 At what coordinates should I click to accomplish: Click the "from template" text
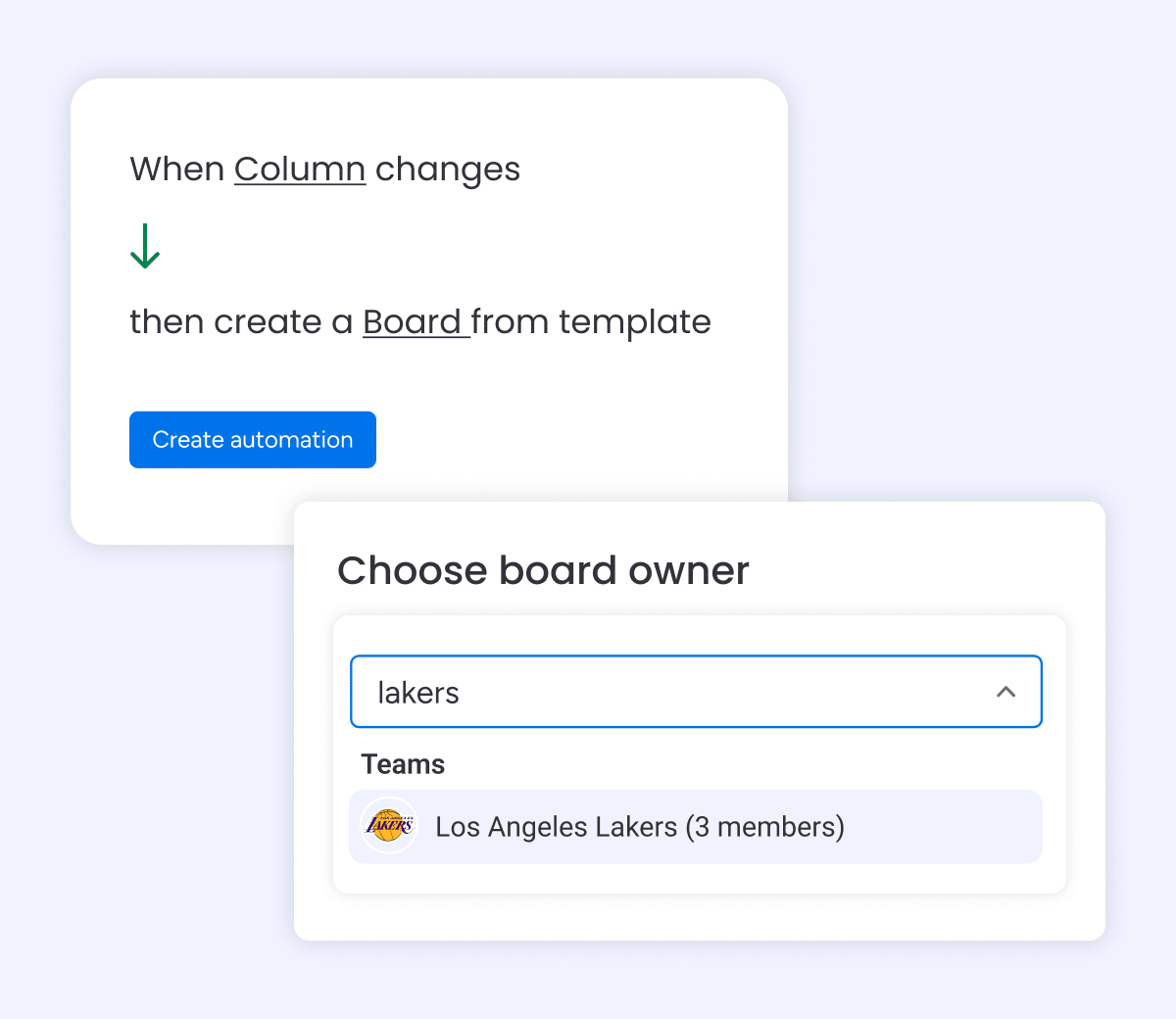pos(591,322)
